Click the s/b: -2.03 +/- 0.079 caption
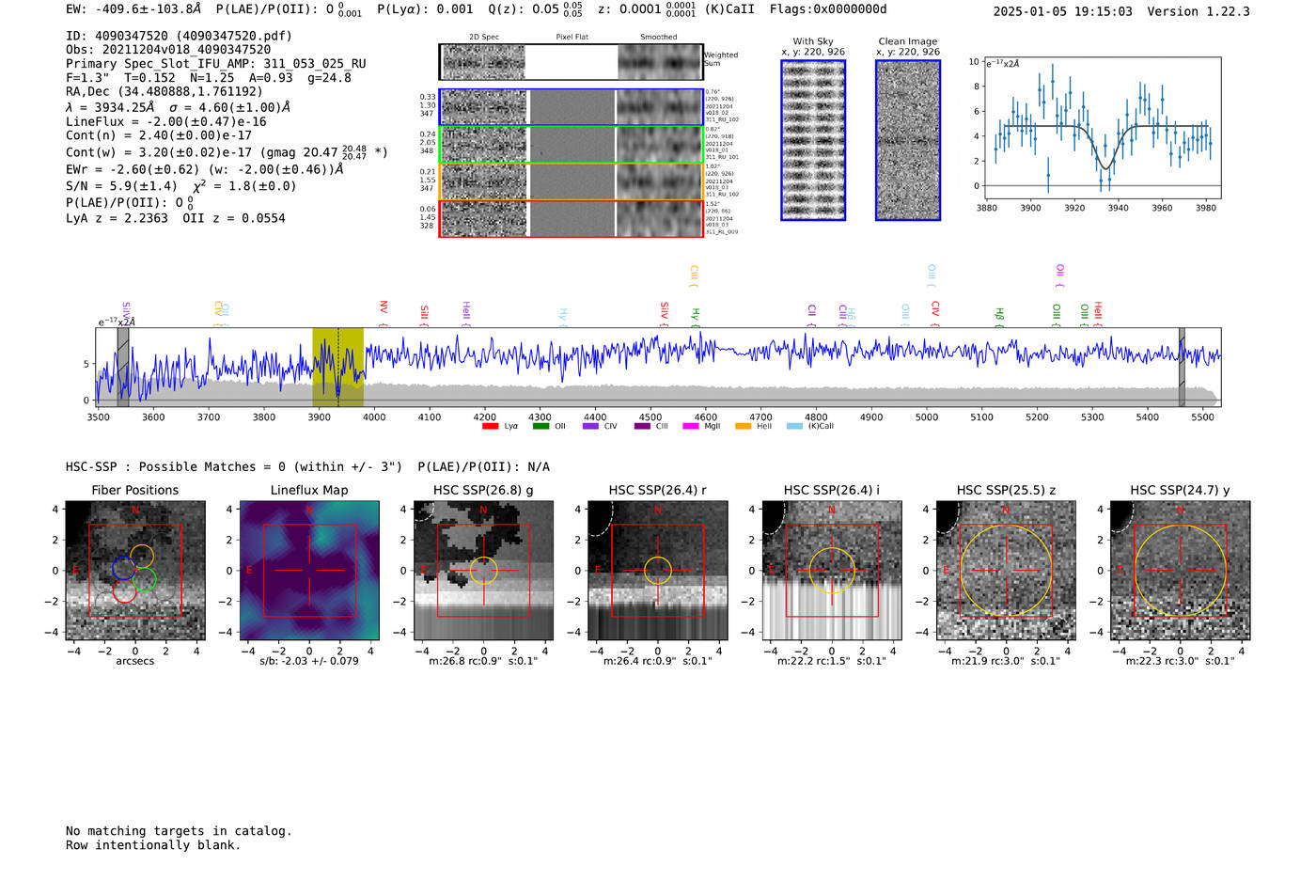 [x=309, y=661]
